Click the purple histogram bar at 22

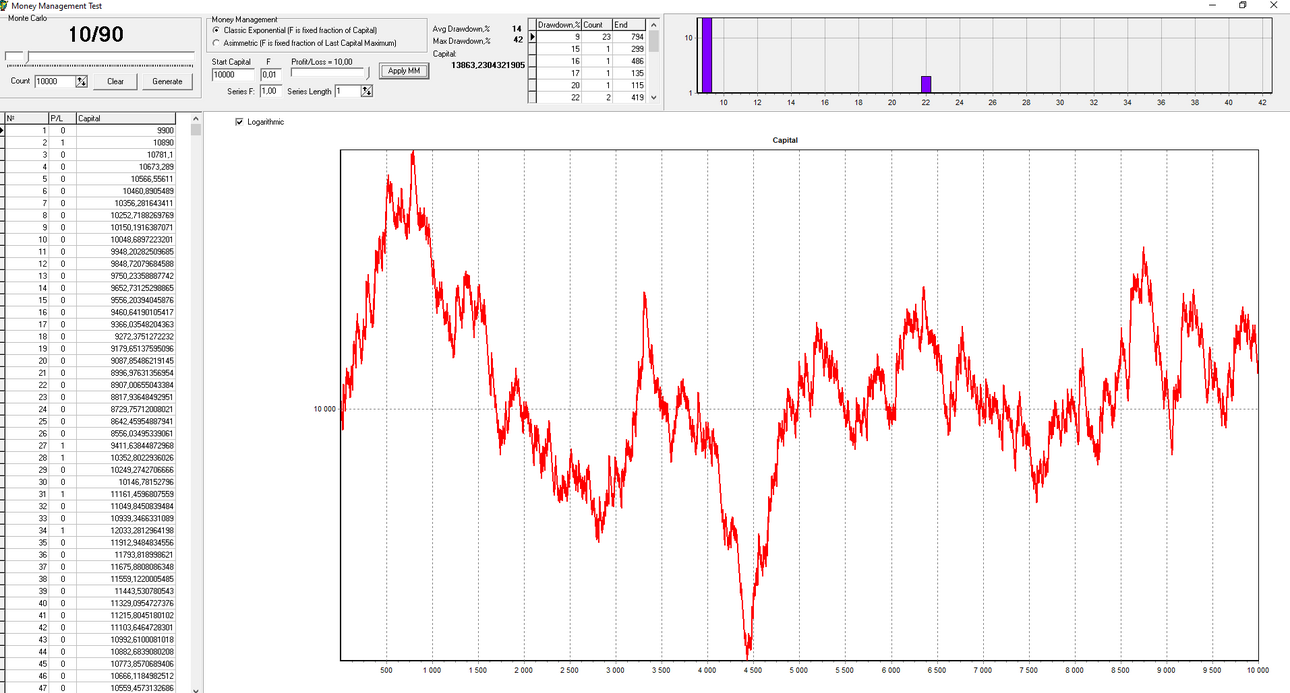(926, 84)
